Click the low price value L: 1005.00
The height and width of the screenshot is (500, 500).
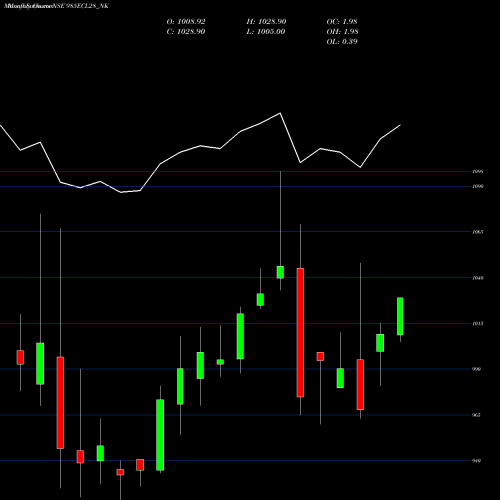[x=266, y=32]
